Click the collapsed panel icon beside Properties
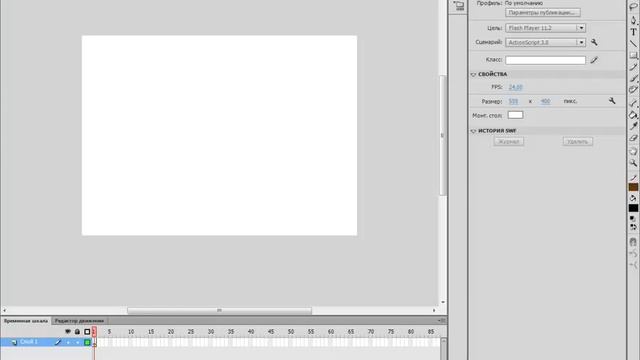This screenshot has width=640, height=360. click(458, 6)
